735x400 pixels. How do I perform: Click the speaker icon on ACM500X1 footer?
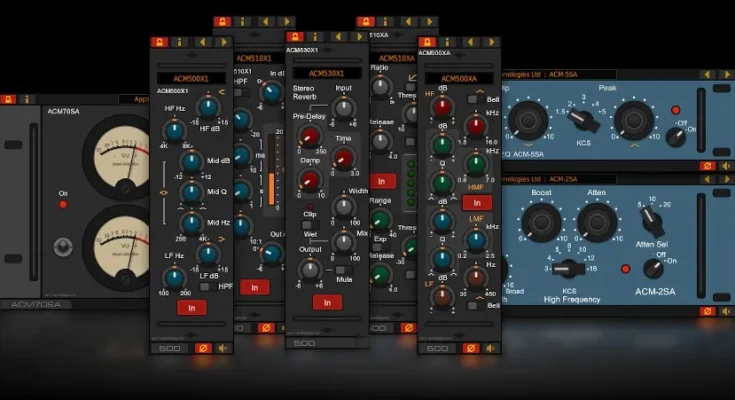click(222, 349)
